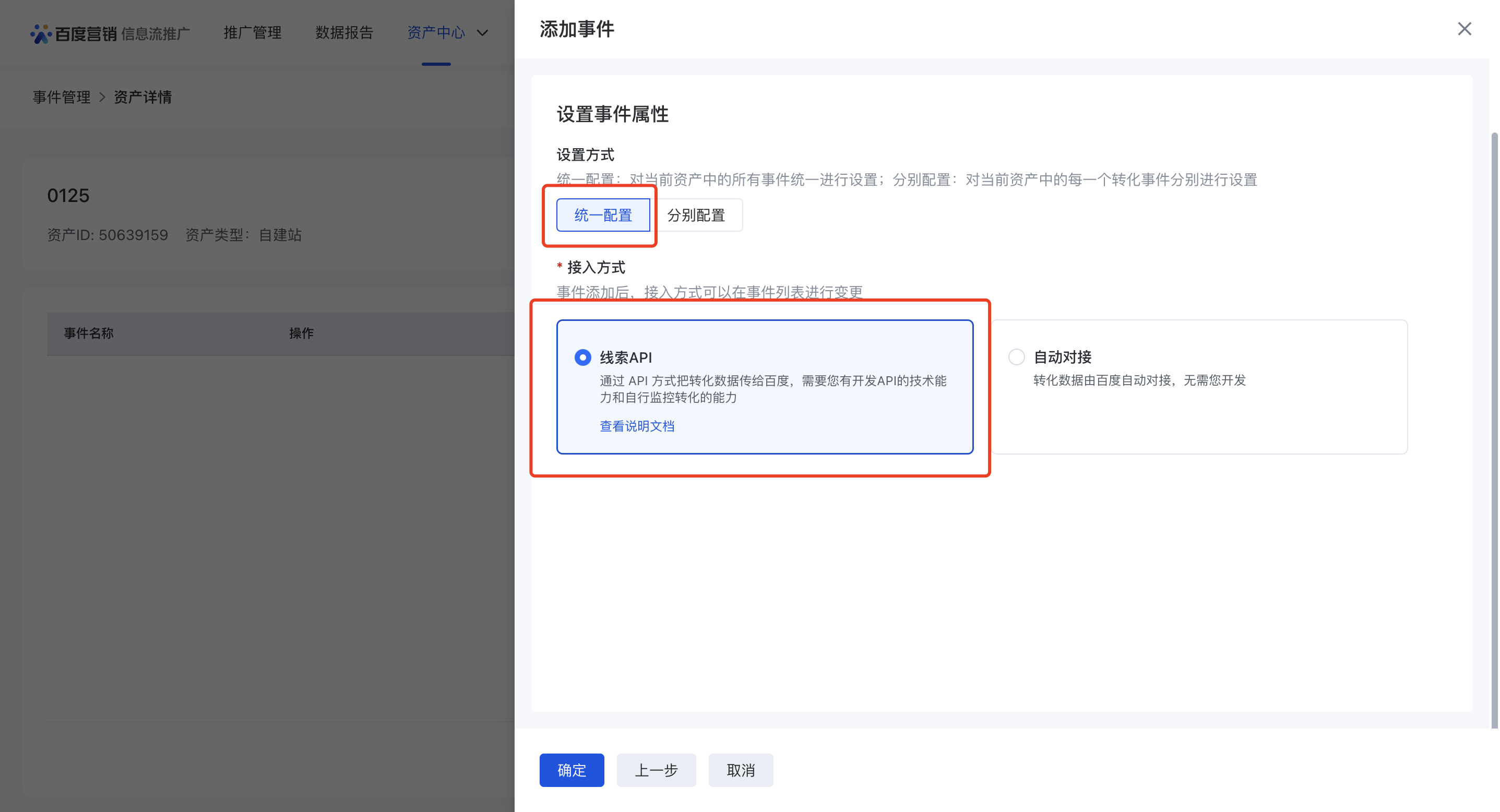1500x812 pixels.
Task: Click the 取消 button
Action: tap(741, 770)
